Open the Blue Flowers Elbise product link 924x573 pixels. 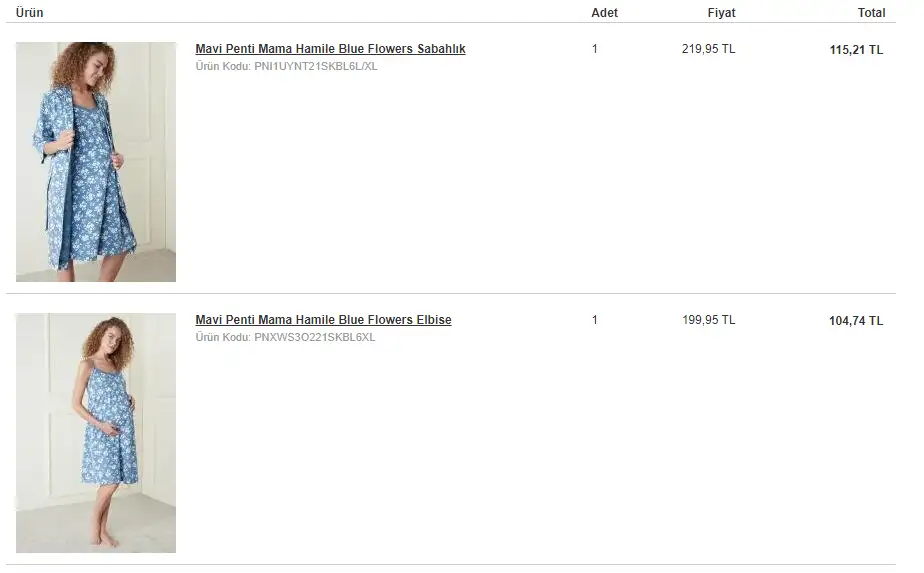pyautogui.click(x=323, y=320)
